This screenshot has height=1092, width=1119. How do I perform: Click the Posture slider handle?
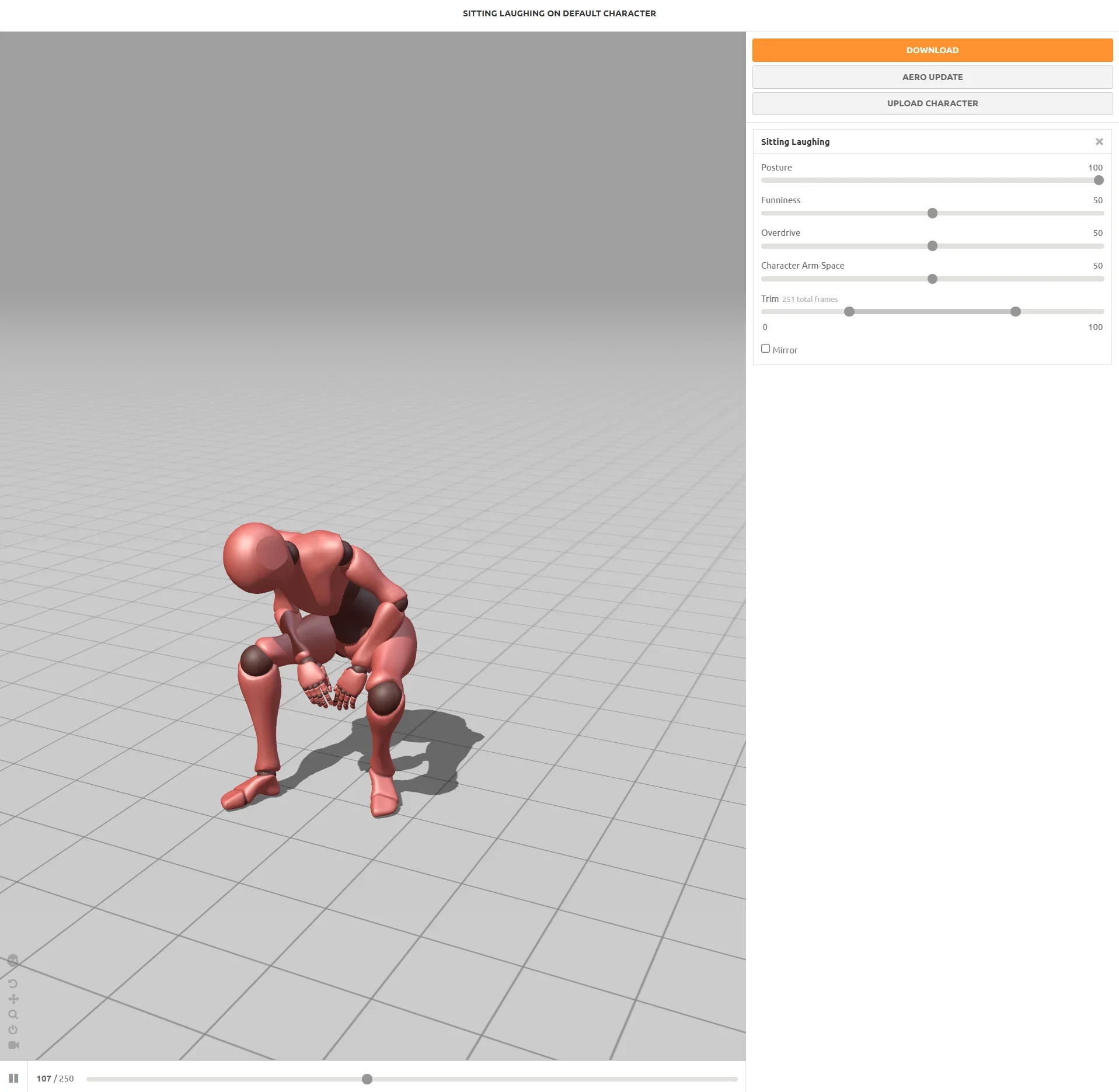[1099, 180]
